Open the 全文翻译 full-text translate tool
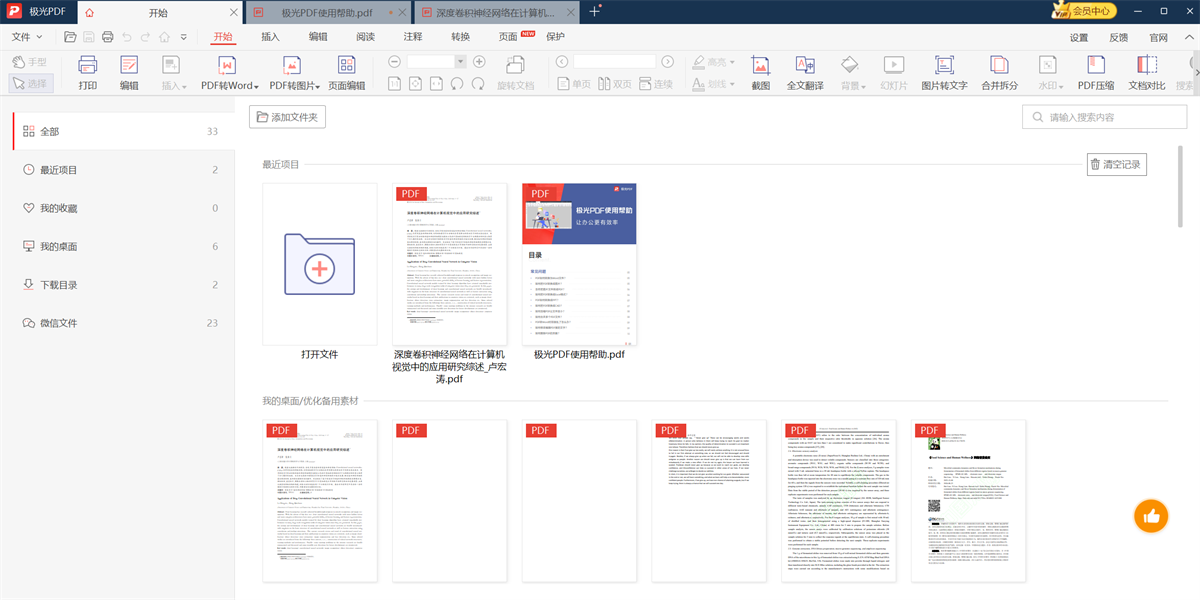This screenshot has width=1200, height=600. 803,72
